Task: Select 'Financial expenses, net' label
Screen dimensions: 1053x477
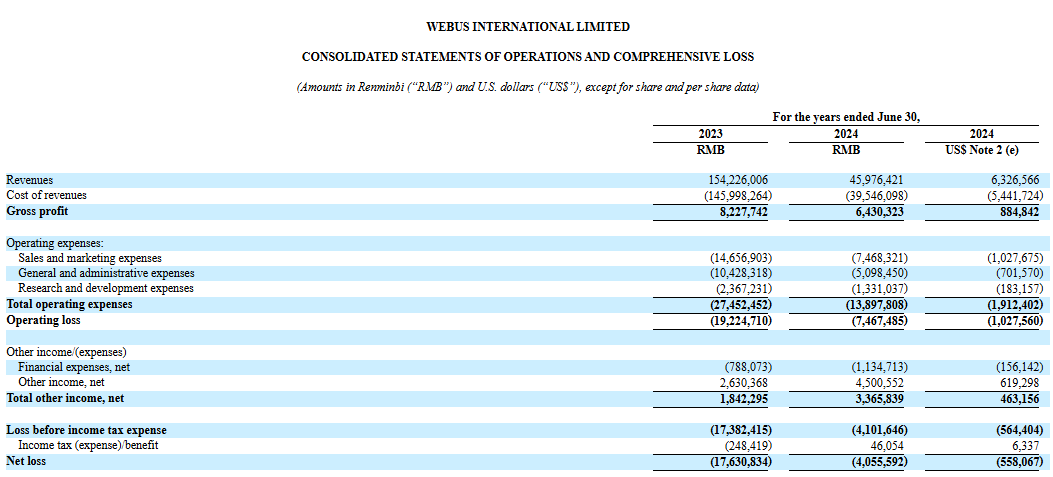Action: [74, 367]
